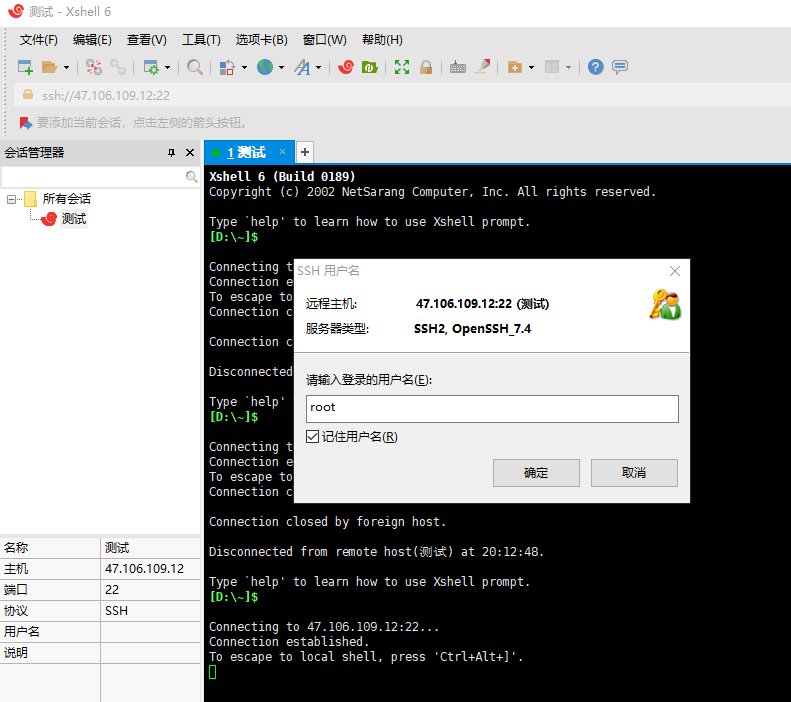This screenshot has width=791, height=702.
Task: Select 测试 session in the tree
Action: pos(74,219)
